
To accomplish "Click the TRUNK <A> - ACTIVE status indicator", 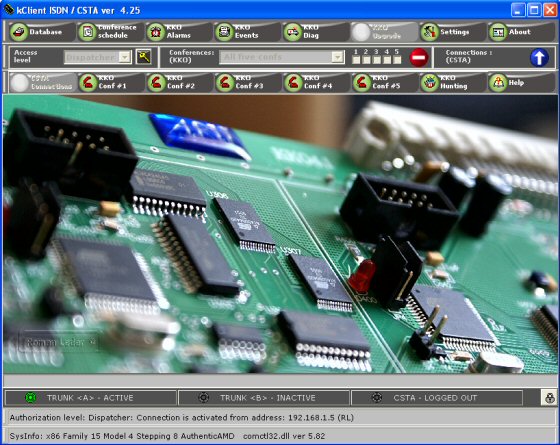I will coord(91,398).
